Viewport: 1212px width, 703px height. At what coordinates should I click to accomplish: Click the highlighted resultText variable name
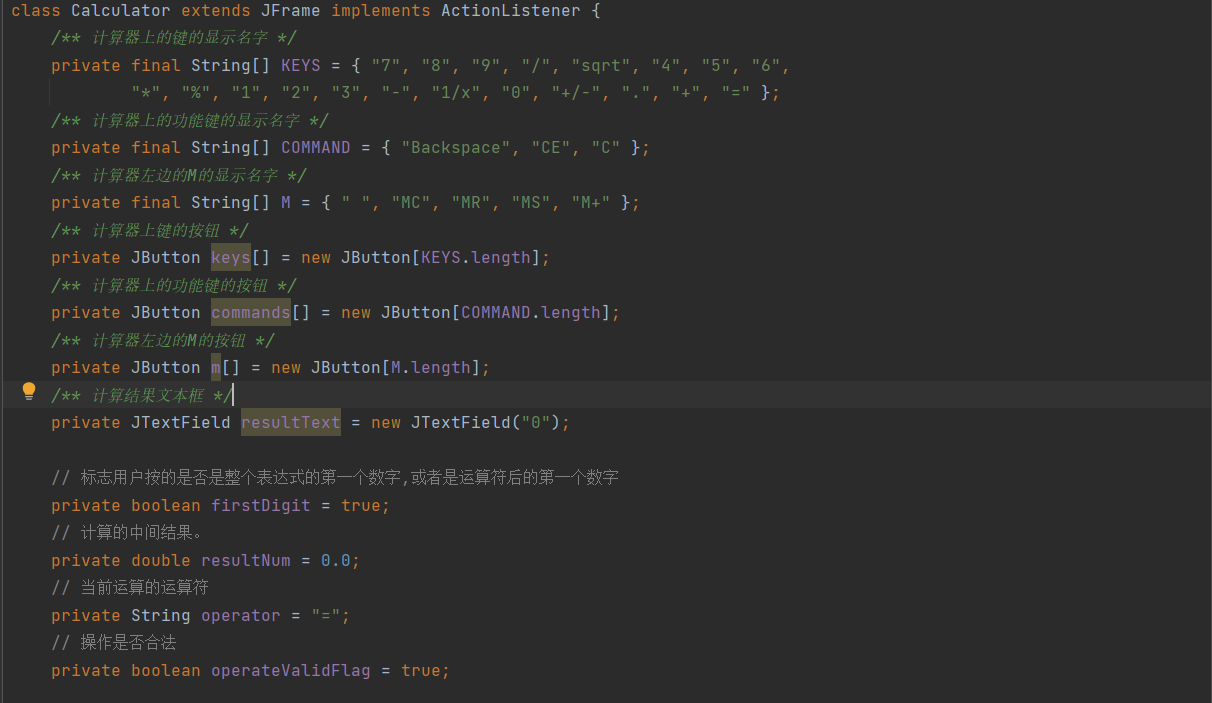click(290, 423)
